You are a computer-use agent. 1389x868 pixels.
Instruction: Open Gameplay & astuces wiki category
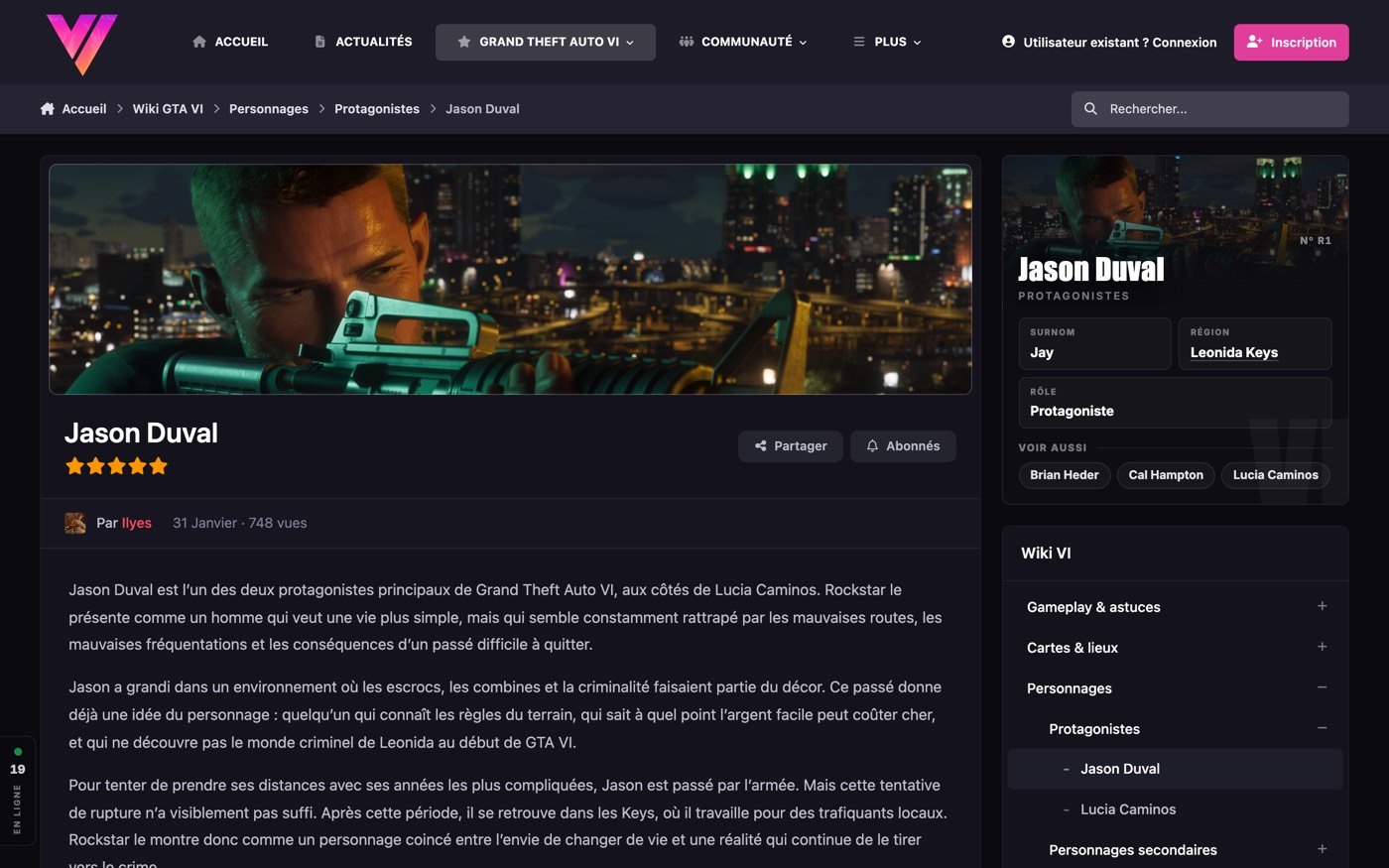[1093, 607]
